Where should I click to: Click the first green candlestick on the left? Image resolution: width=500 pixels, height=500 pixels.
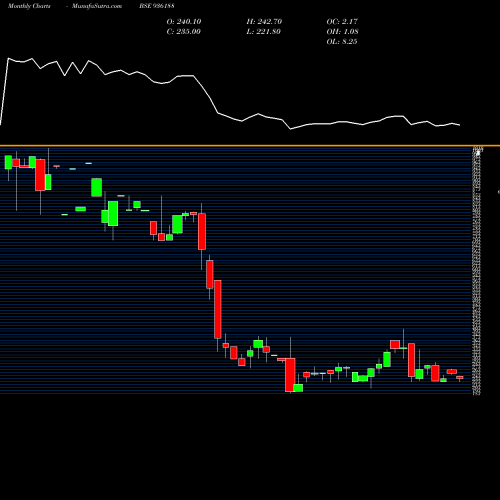8,162
